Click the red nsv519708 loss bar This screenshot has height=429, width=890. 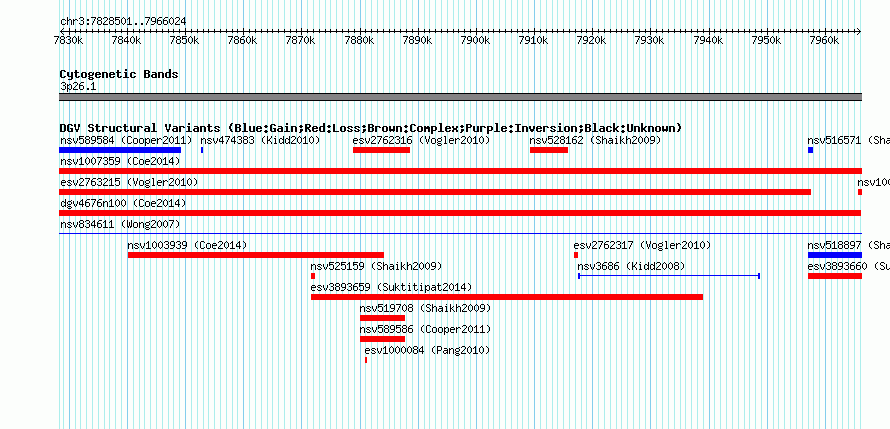(x=383, y=318)
